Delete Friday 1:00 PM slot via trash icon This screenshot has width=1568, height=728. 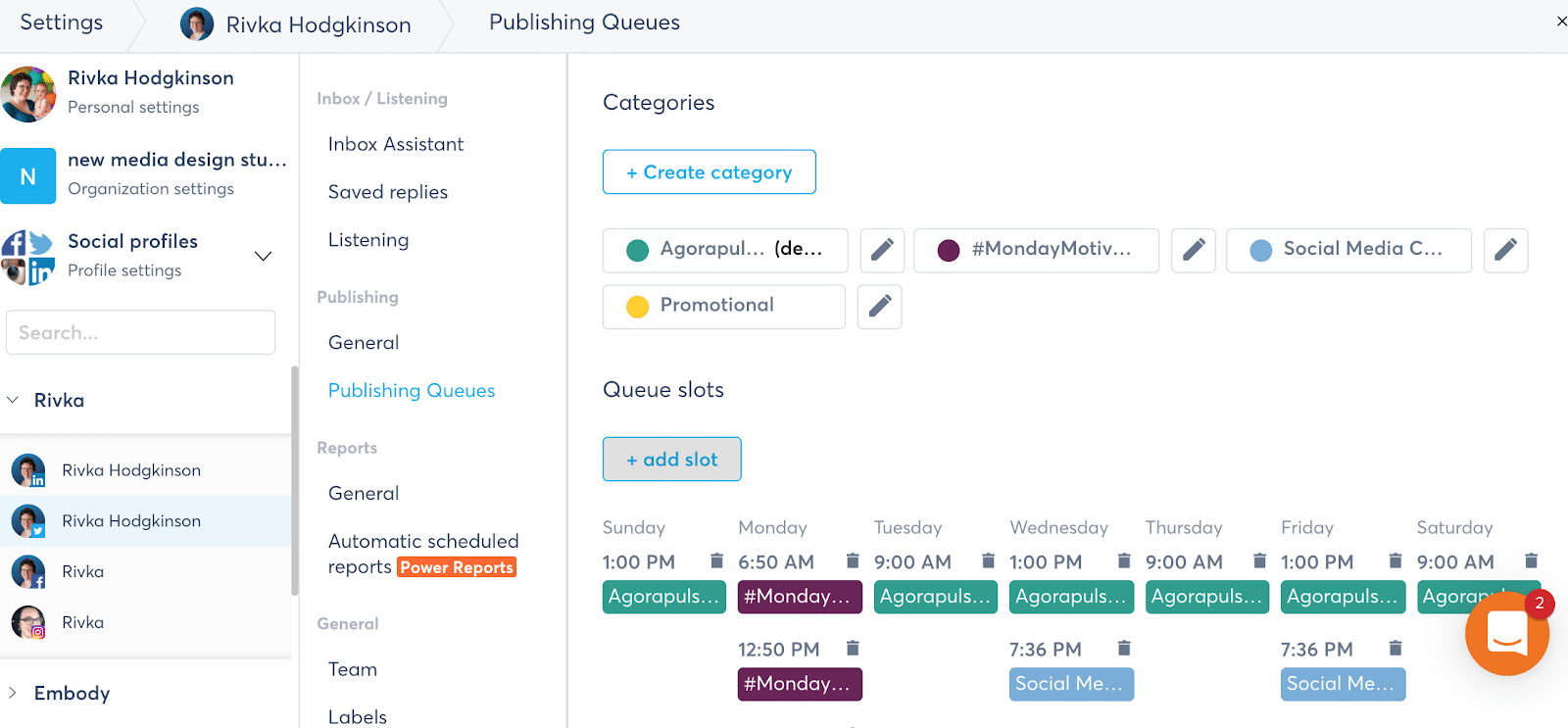click(1396, 560)
